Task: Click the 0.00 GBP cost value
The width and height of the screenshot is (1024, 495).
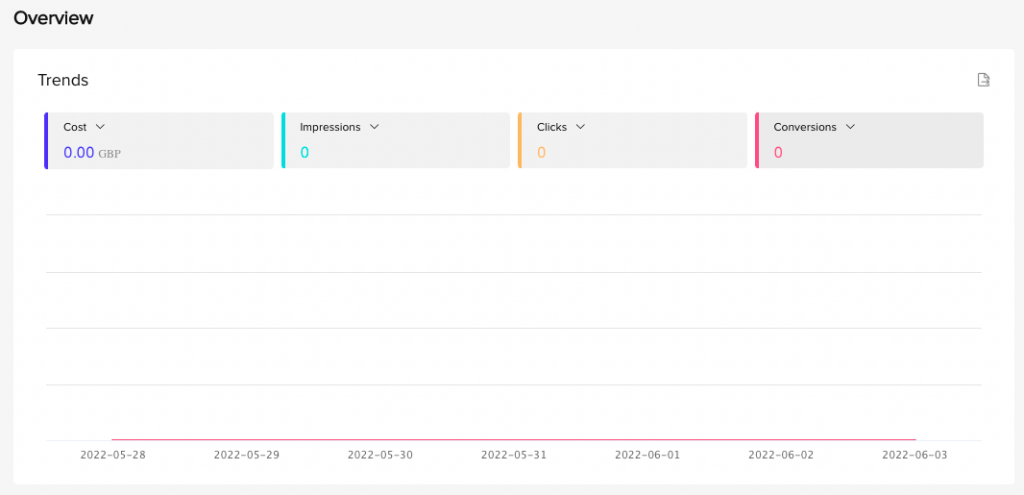Action: [x=92, y=153]
